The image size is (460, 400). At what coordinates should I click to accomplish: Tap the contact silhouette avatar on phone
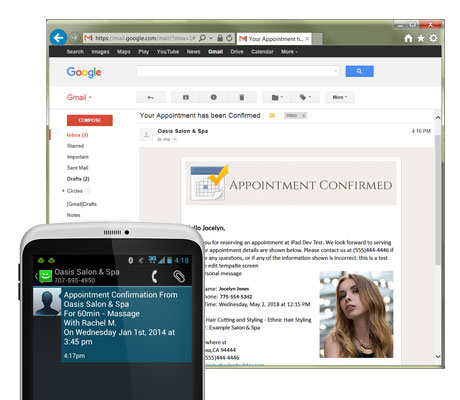click(x=47, y=302)
